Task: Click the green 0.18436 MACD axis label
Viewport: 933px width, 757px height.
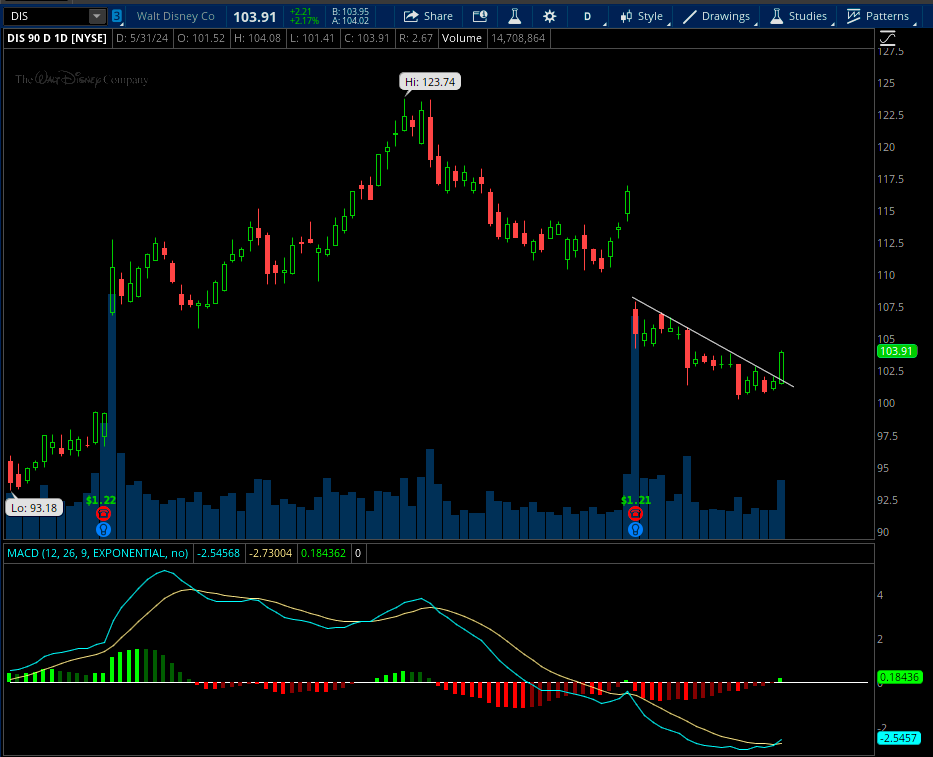Action: pos(899,677)
